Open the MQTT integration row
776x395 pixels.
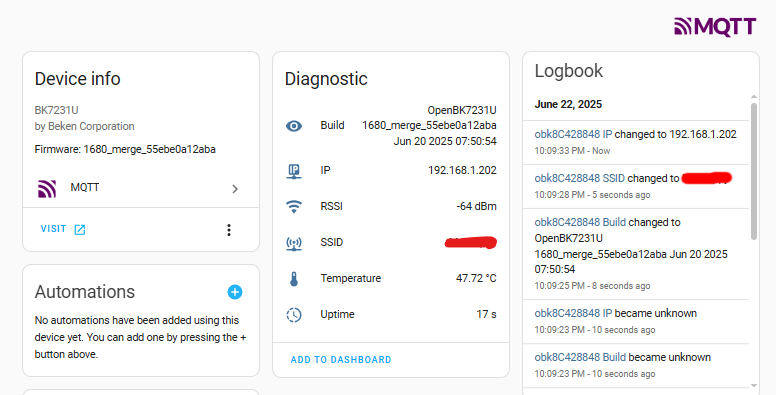coord(141,189)
